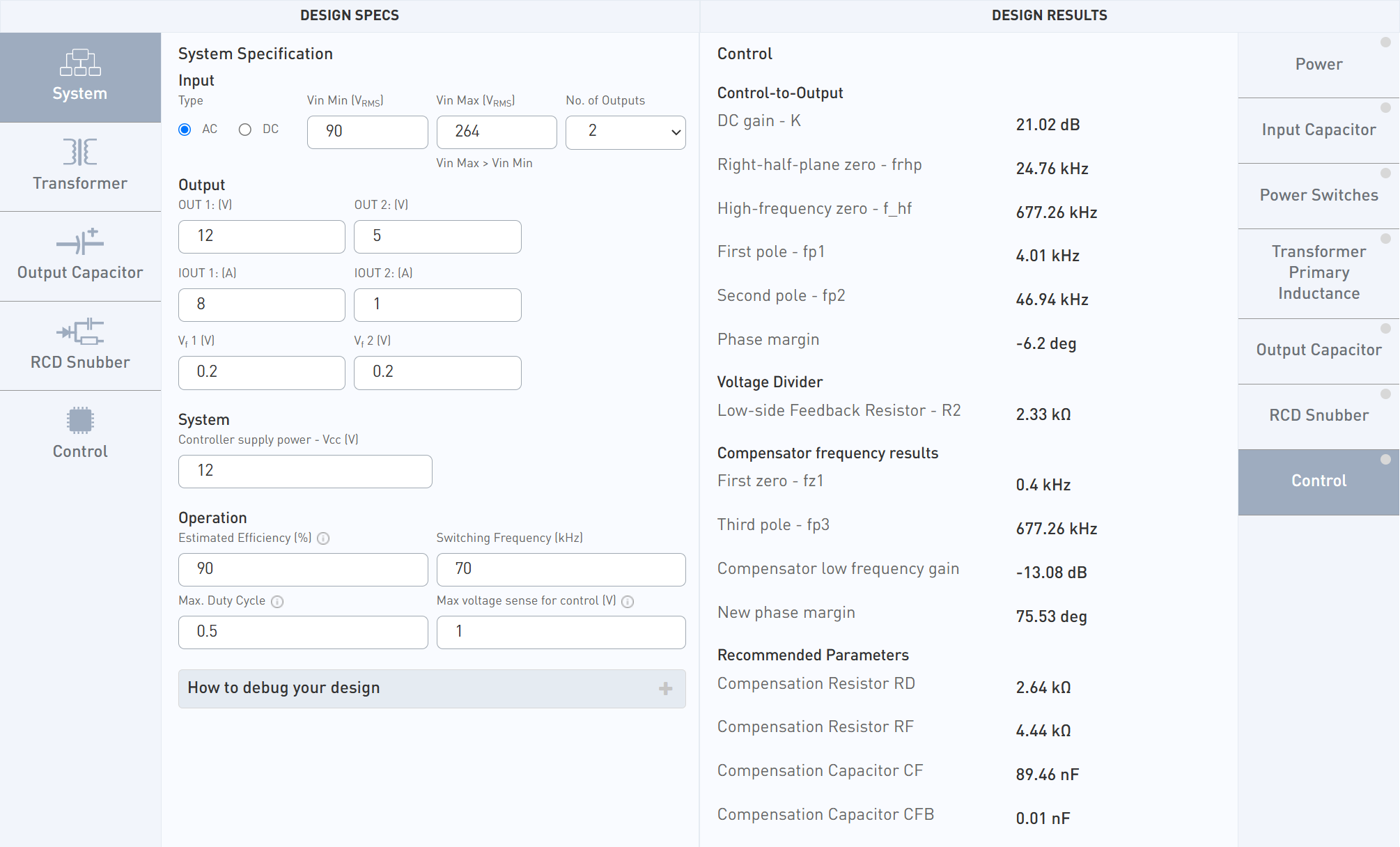Click info icon next to Max. Duty Cycle
The image size is (1400, 847).
pyautogui.click(x=277, y=602)
